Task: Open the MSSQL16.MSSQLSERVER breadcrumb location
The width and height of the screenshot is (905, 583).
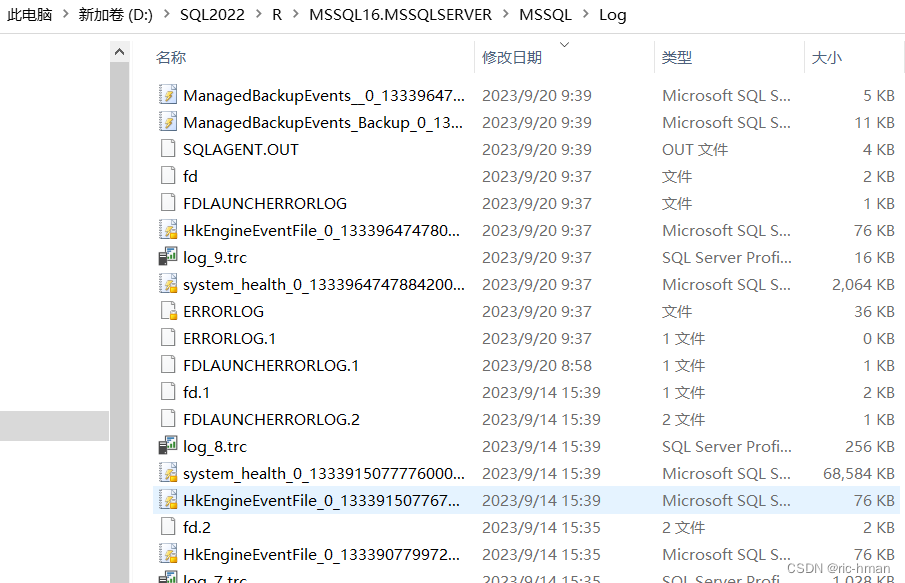Action: 400,15
